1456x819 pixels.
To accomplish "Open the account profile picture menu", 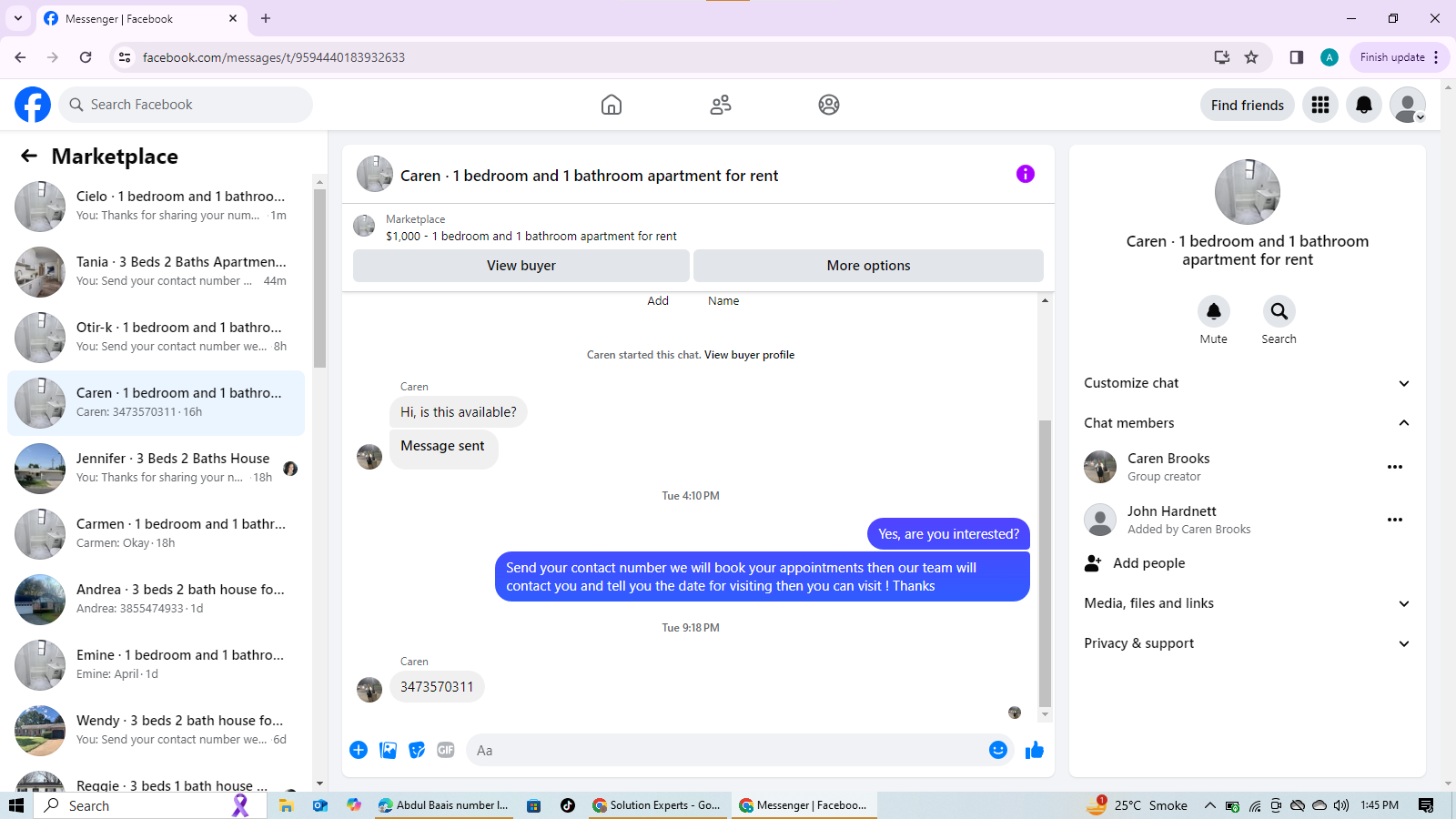I will pyautogui.click(x=1408, y=105).
